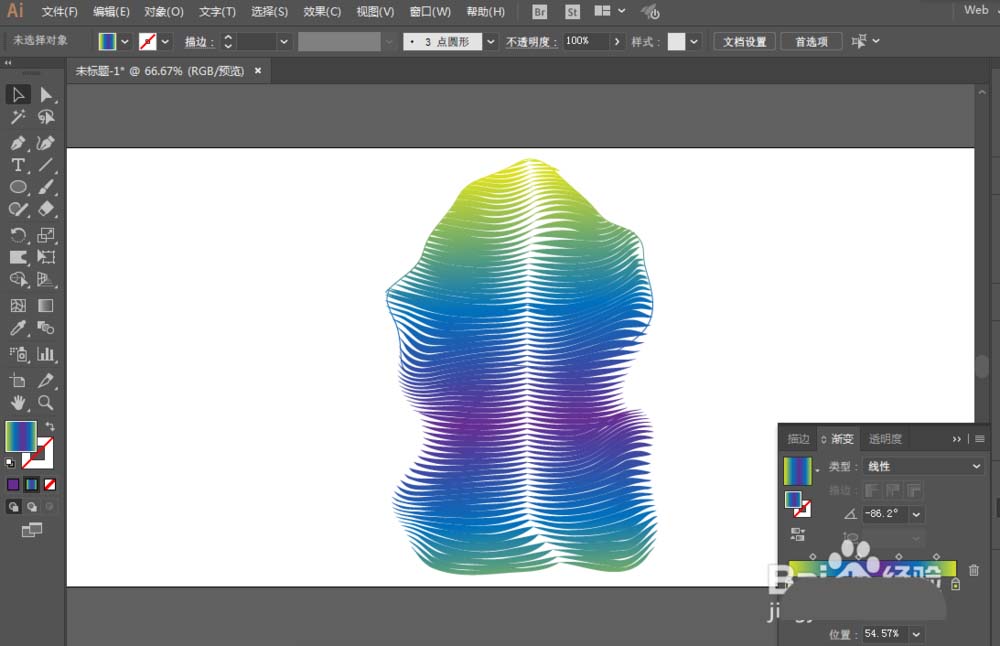
Task: Select the Artboard tool
Action: pos(18,381)
